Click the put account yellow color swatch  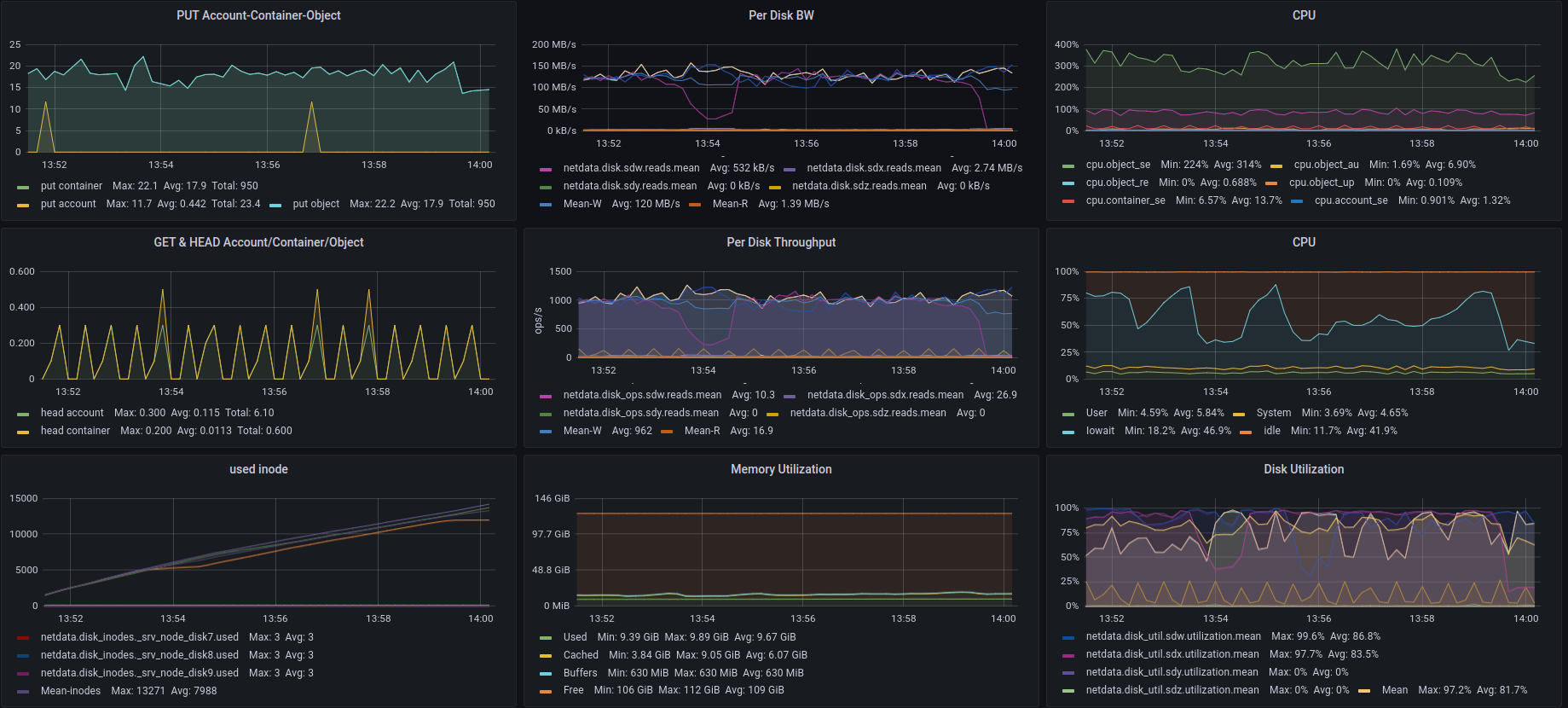tap(23, 205)
